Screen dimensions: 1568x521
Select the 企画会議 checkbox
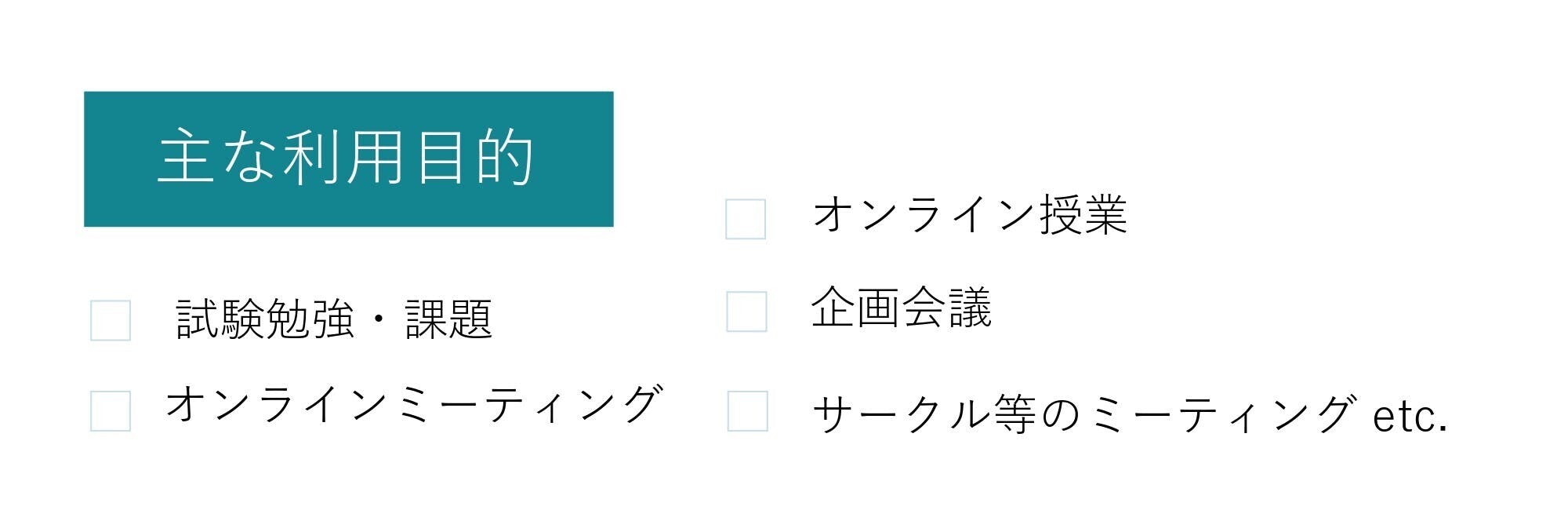click(x=746, y=312)
